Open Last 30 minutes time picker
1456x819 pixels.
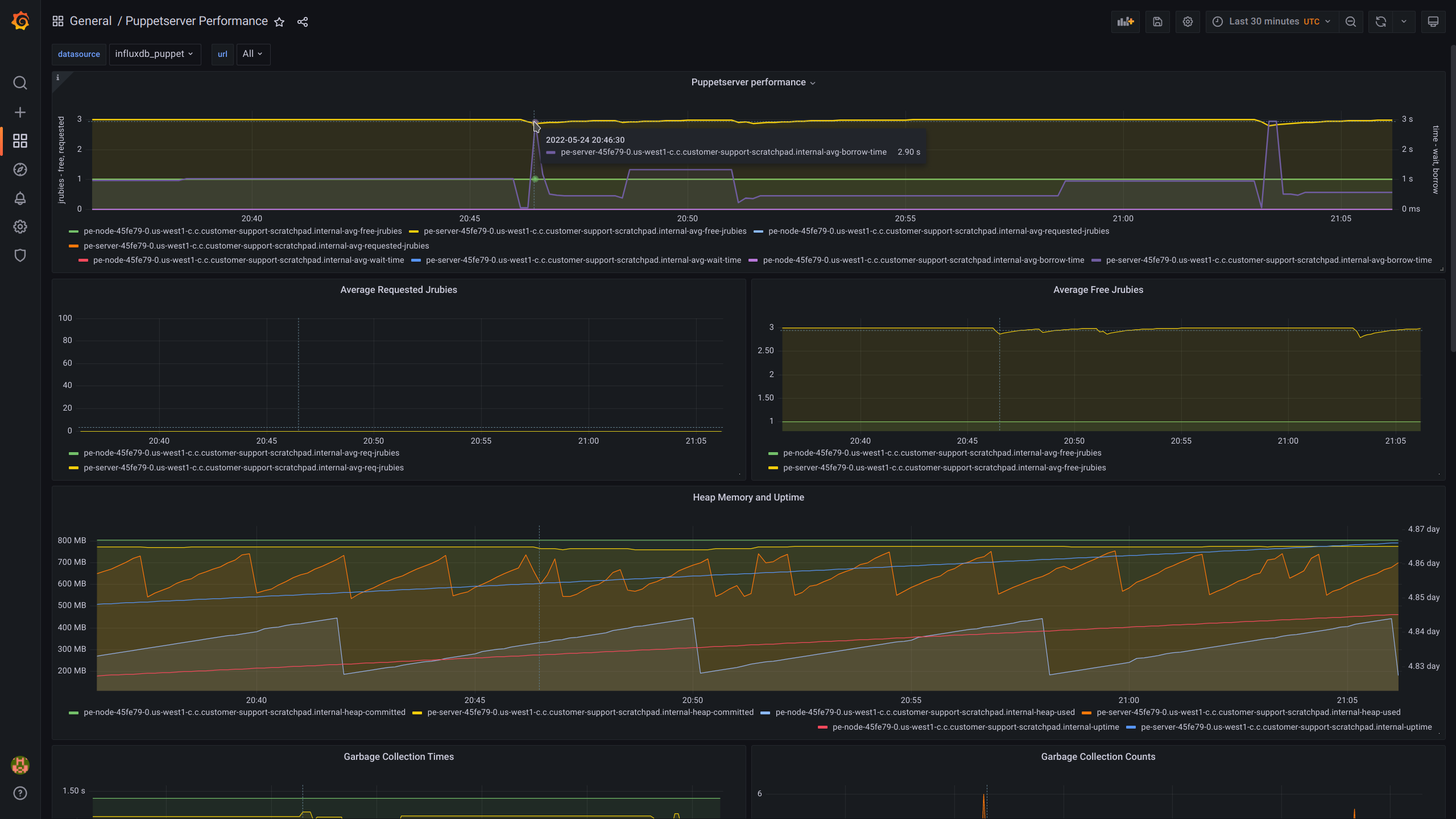click(x=1271, y=22)
